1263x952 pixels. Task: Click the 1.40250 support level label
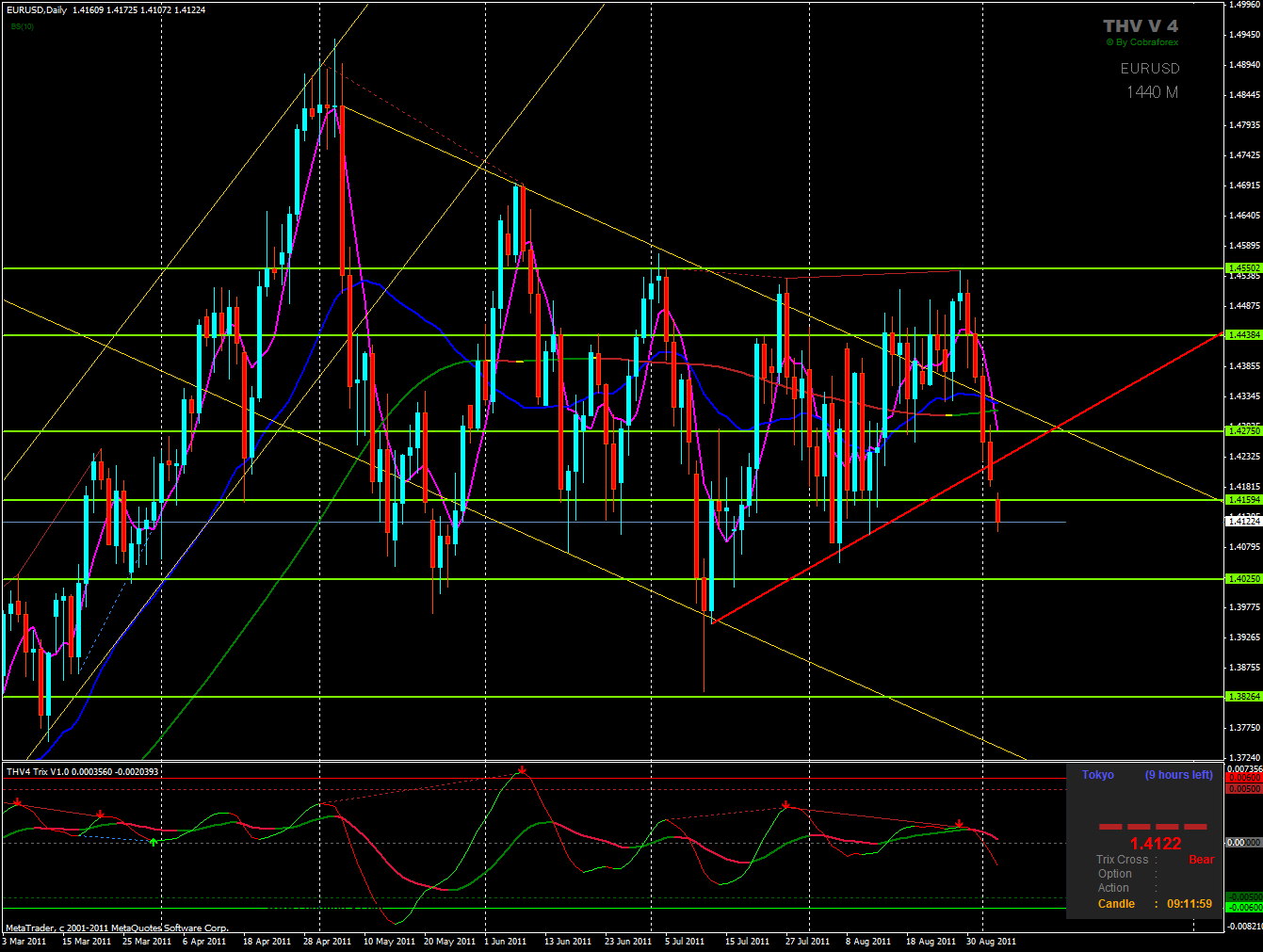pos(1243,579)
